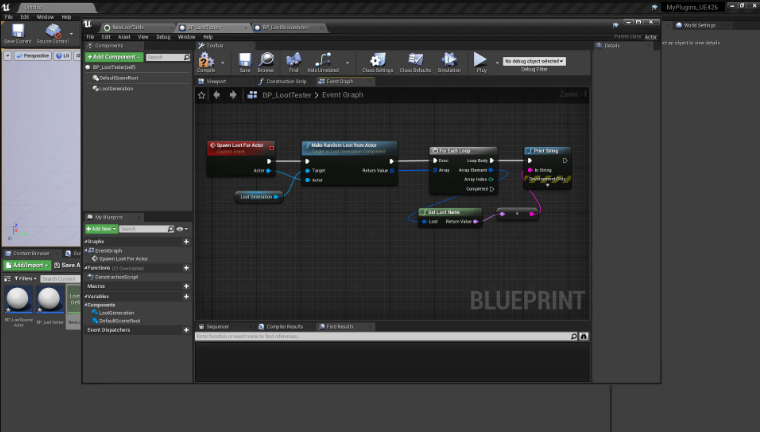Select BP_LootTester(self) in the components list
This screenshot has height=432, width=760.
coord(113,67)
